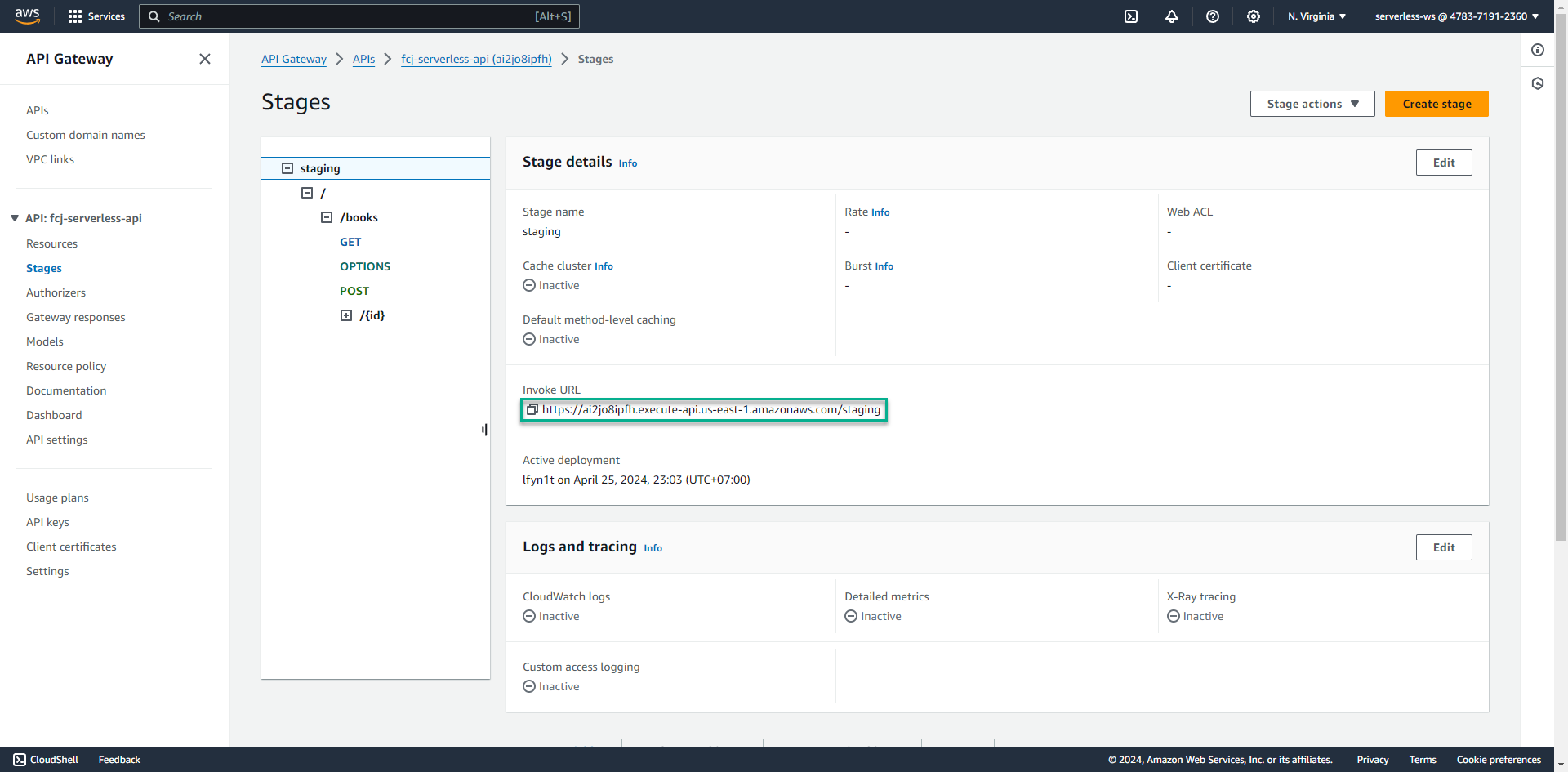Open API keys

coord(47,522)
